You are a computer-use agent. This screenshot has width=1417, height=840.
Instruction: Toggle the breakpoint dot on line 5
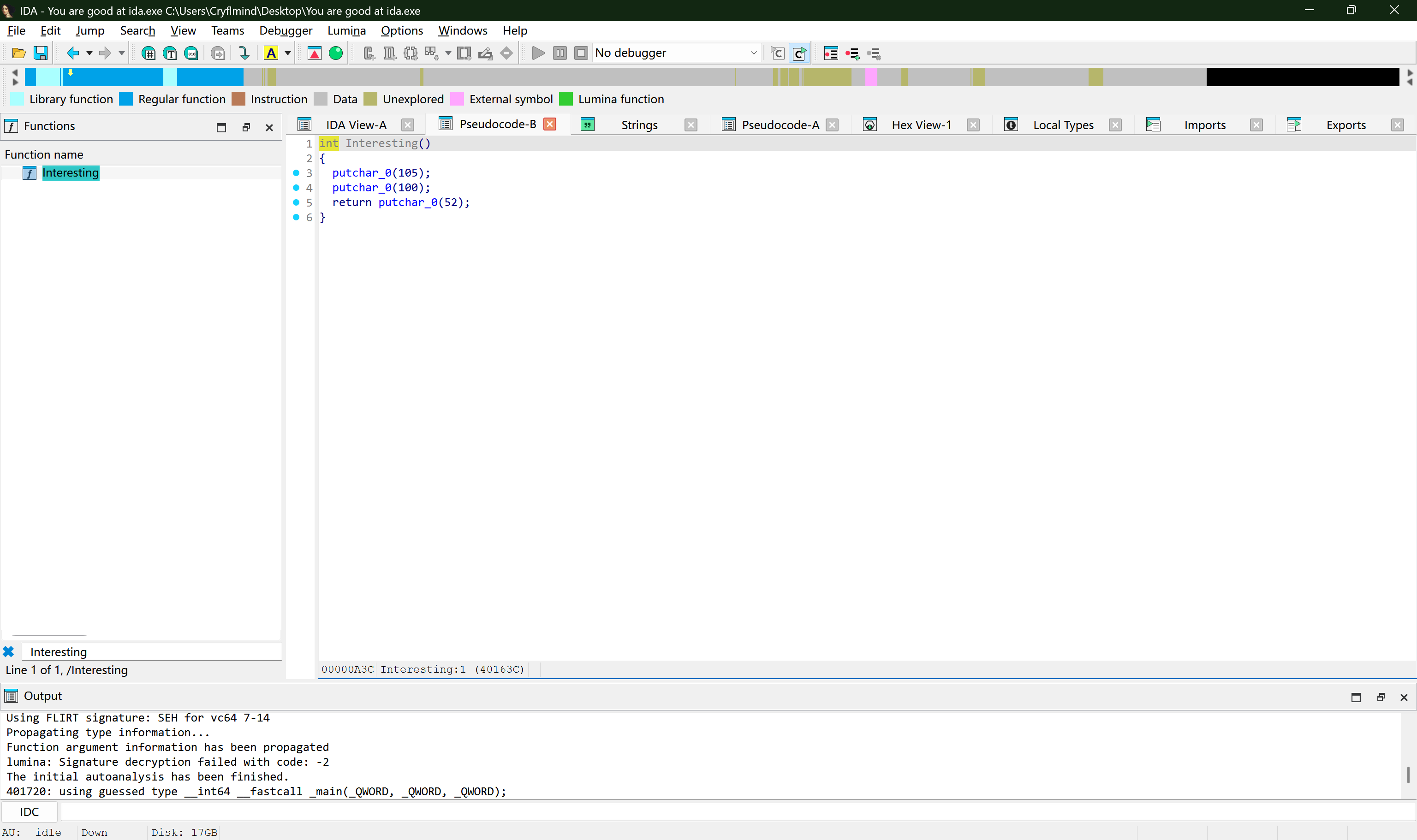pos(296,203)
